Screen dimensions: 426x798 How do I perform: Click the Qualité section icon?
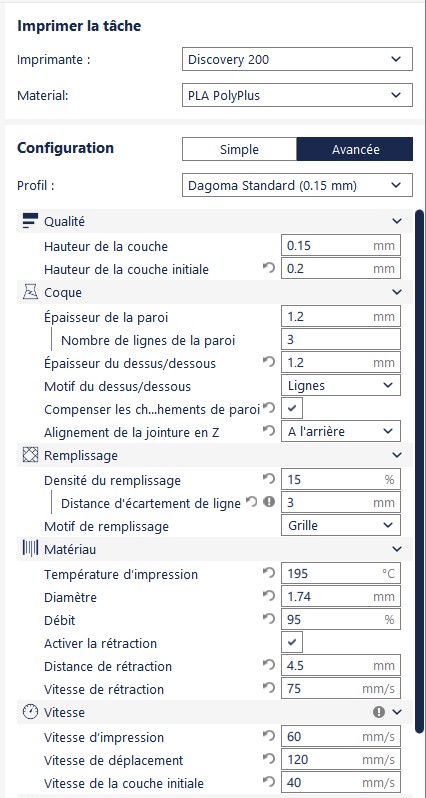click(x=31, y=220)
